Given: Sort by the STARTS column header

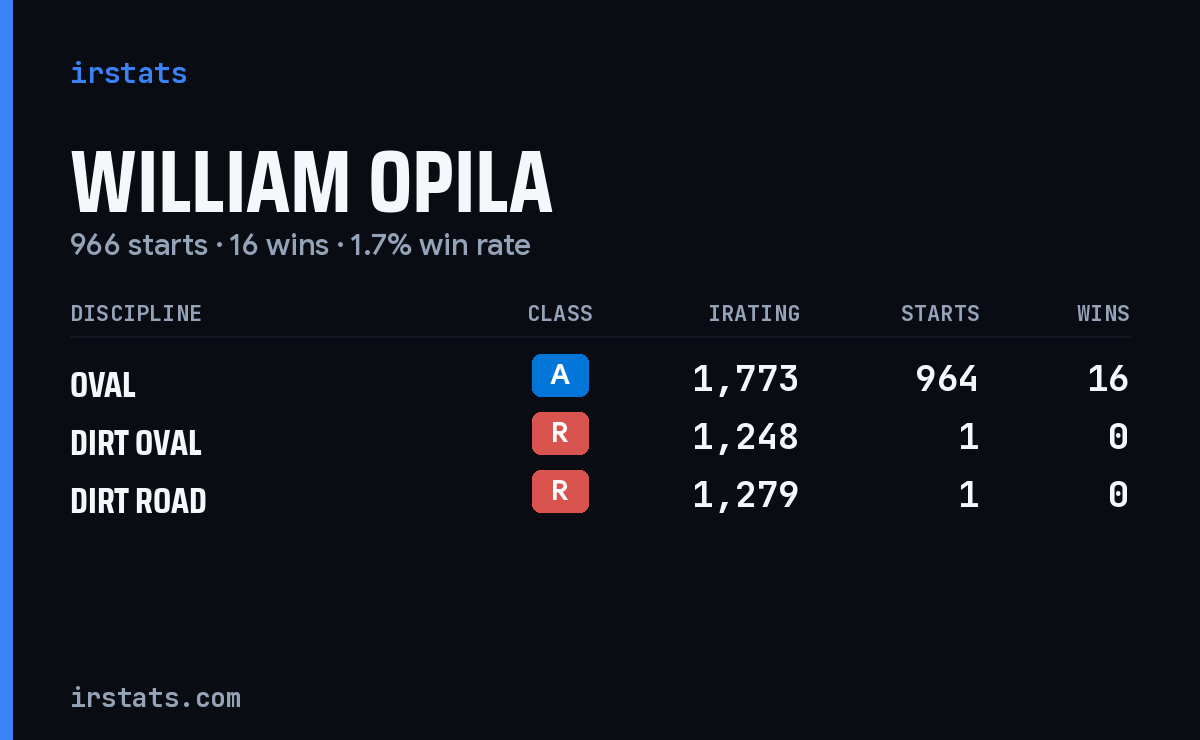Looking at the screenshot, I should (x=940, y=313).
